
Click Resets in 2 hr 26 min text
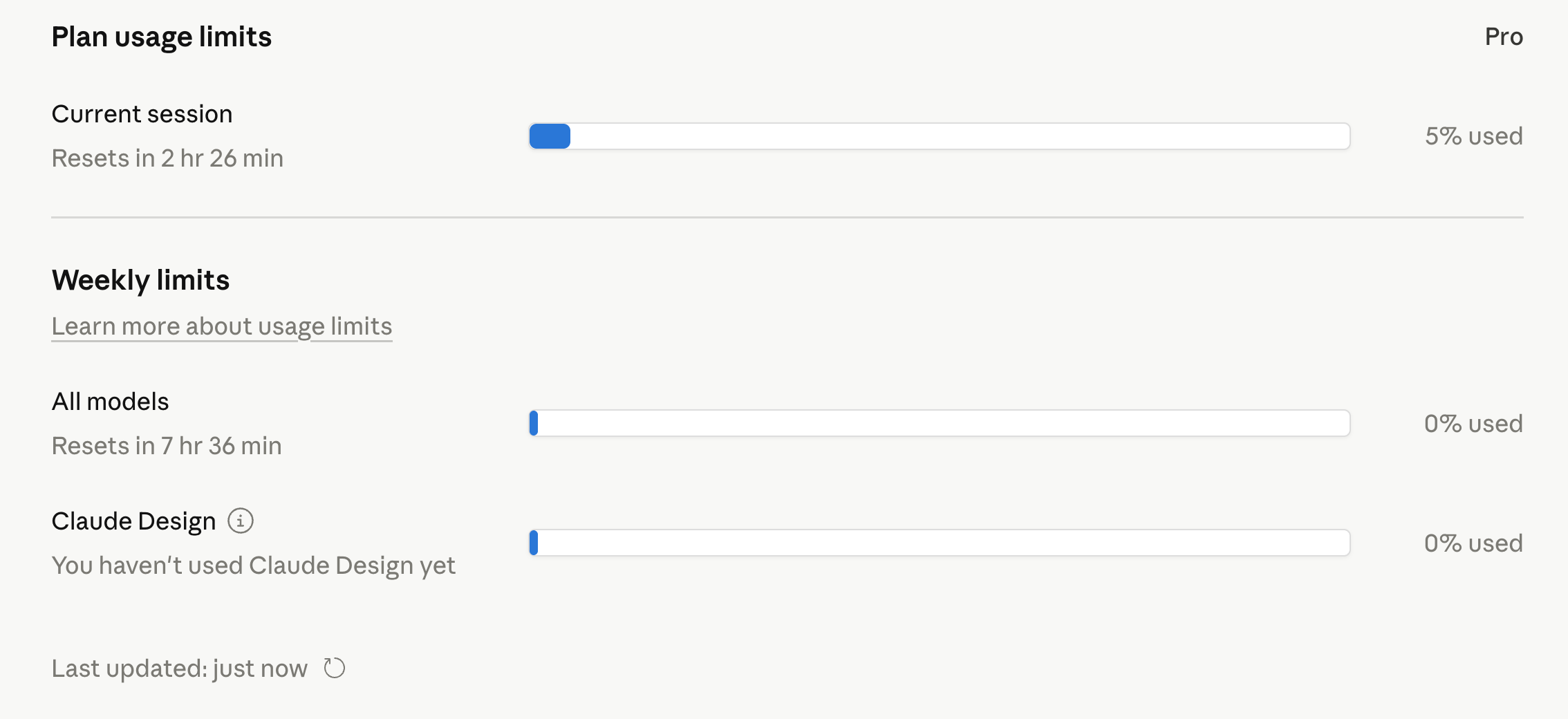(168, 158)
